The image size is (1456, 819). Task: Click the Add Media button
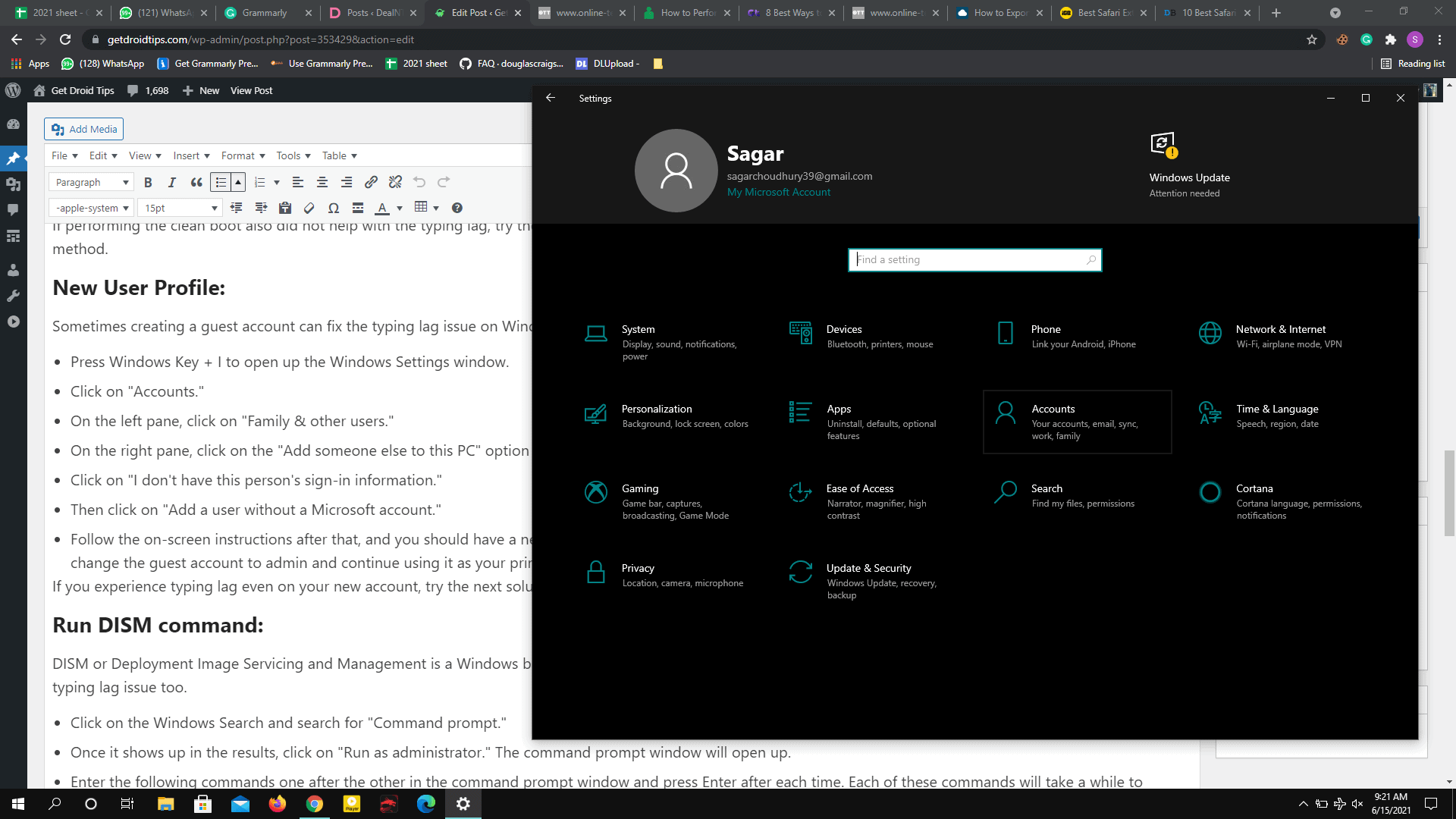[83, 129]
